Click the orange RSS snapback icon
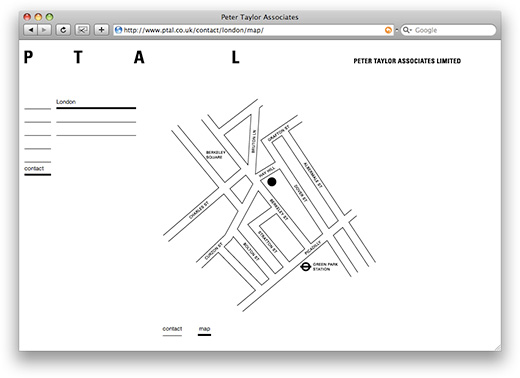The width and height of the screenshot is (520, 378). tap(388, 30)
